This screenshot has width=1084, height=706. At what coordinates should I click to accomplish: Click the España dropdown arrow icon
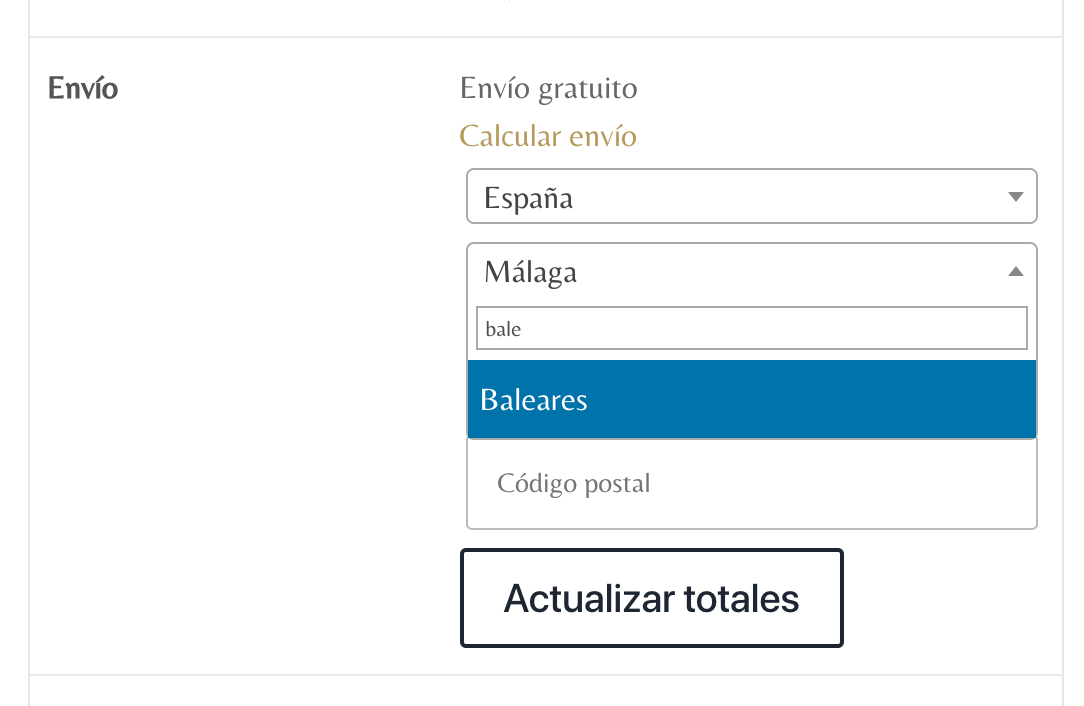(1015, 197)
